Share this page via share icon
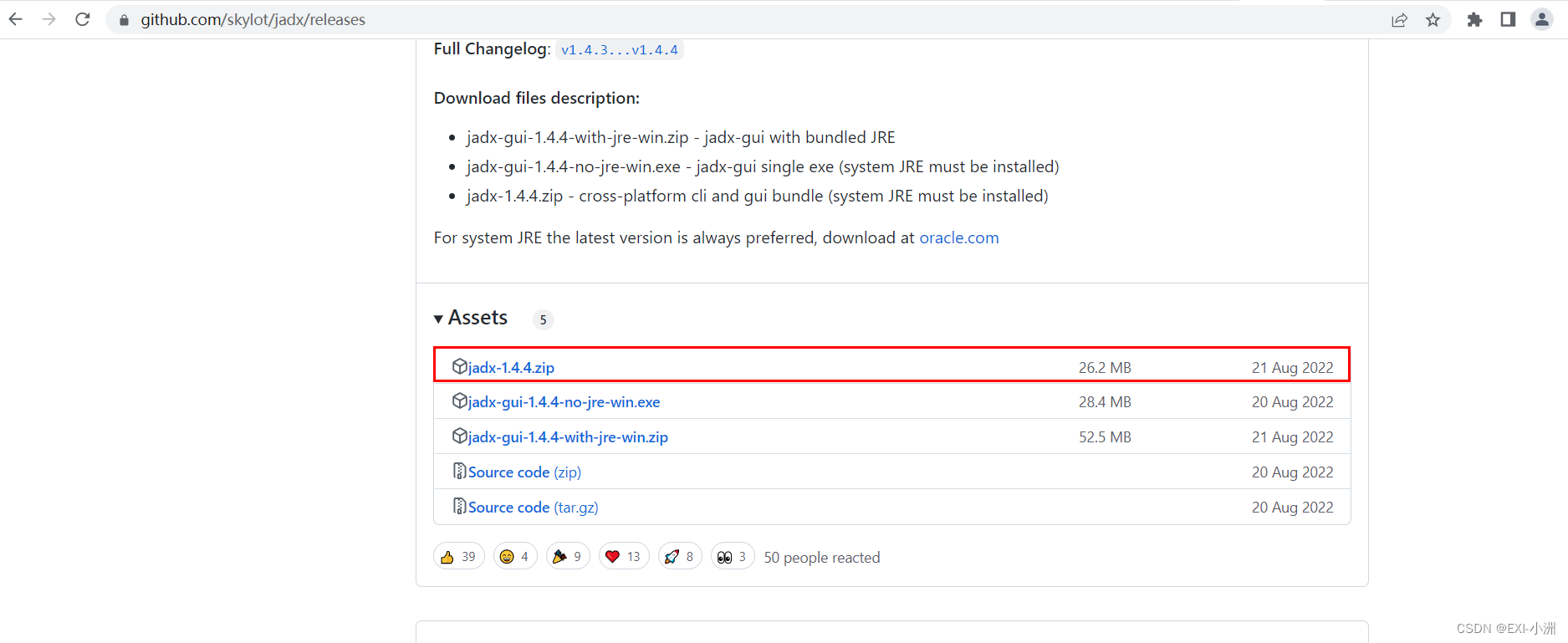Viewport: 1568px width, 643px height. tap(1399, 20)
